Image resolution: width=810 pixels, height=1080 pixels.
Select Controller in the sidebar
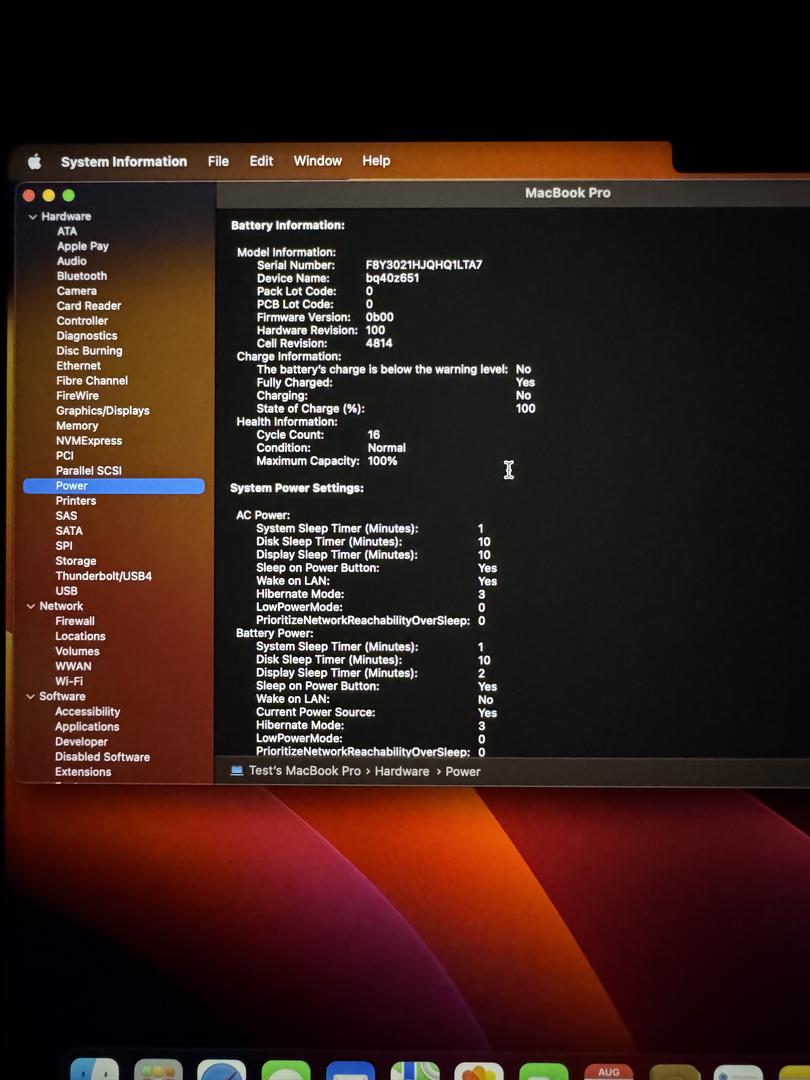pyautogui.click(x=82, y=321)
